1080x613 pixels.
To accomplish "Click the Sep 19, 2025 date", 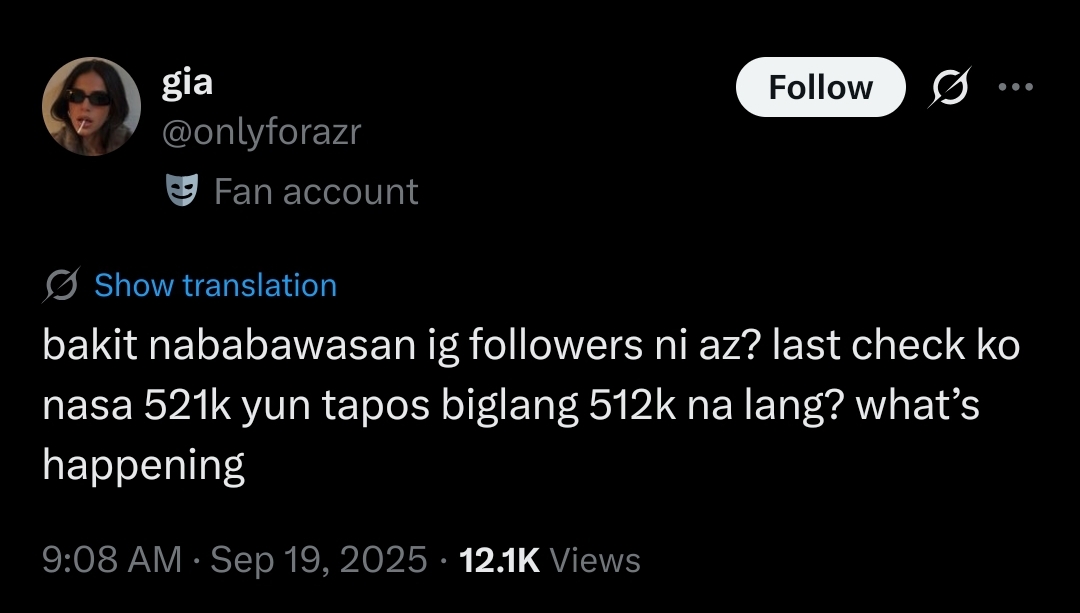I will pyautogui.click(x=318, y=559).
